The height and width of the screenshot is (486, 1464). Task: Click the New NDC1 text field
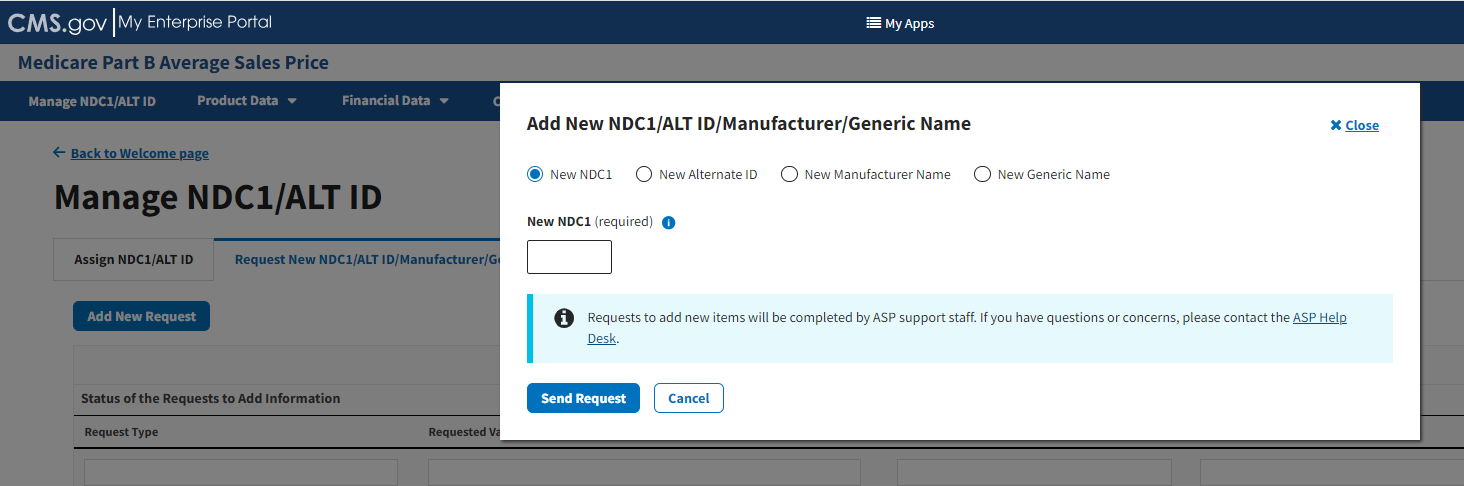click(x=569, y=257)
